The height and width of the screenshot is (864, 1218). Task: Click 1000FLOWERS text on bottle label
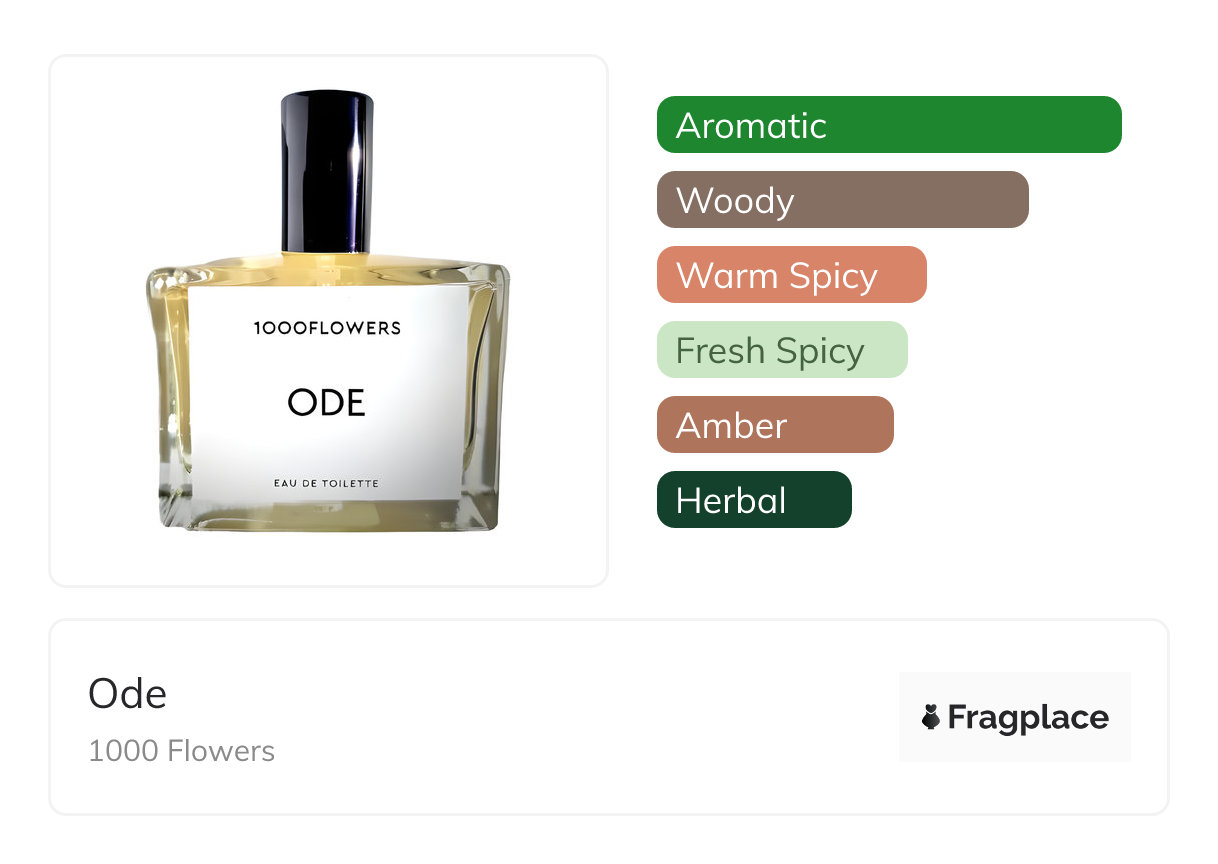click(327, 328)
